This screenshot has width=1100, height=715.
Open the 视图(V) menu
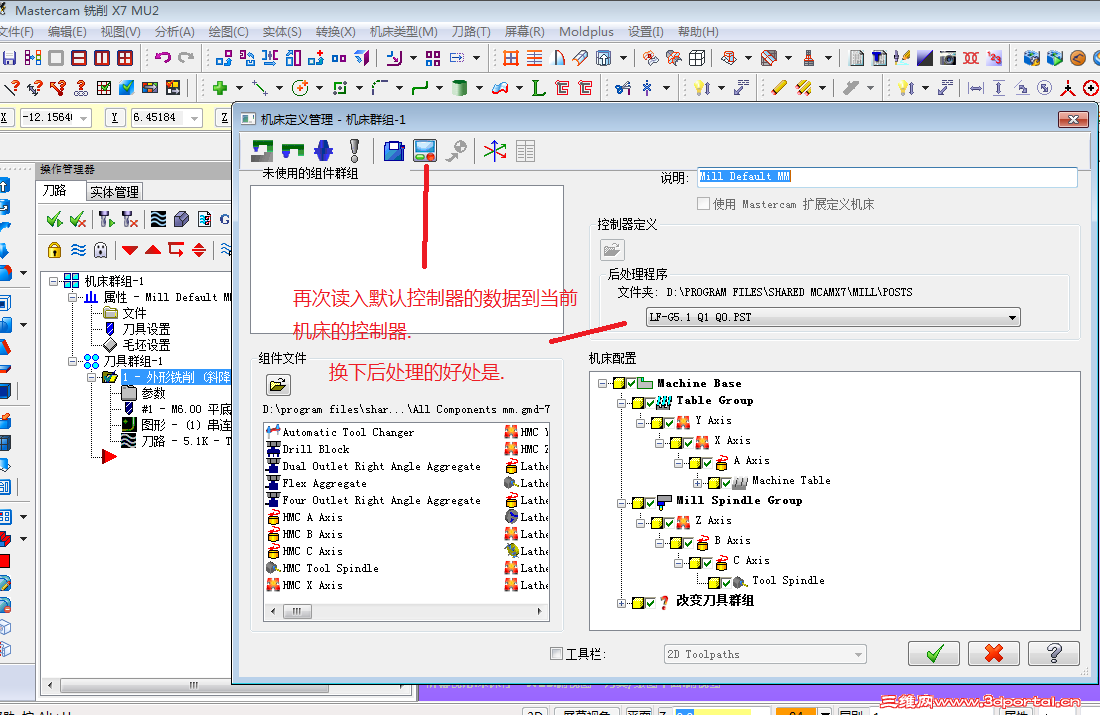click(x=120, y=32)
